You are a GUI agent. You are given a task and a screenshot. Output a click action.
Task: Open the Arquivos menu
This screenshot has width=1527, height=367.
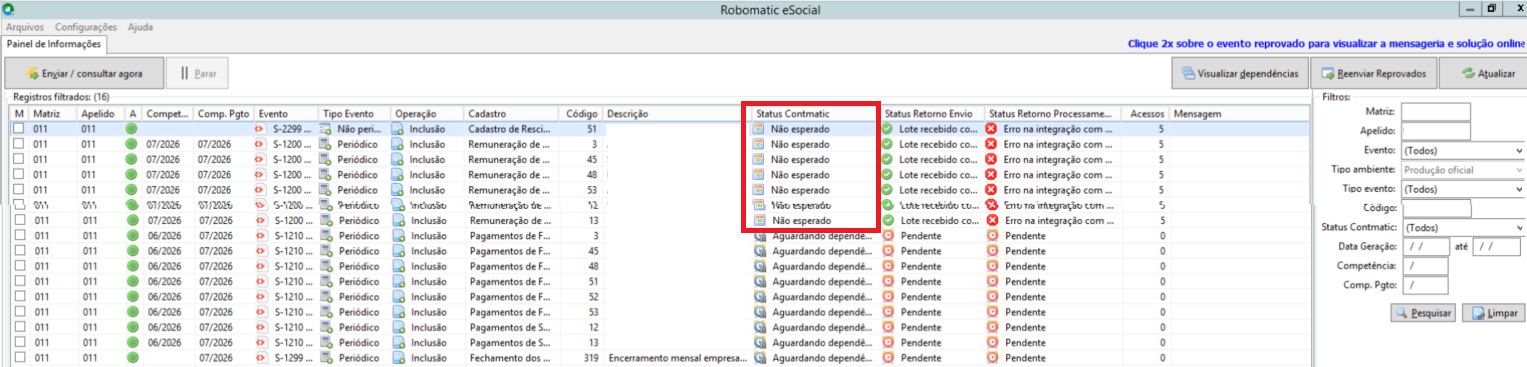(x=25, y=27)
